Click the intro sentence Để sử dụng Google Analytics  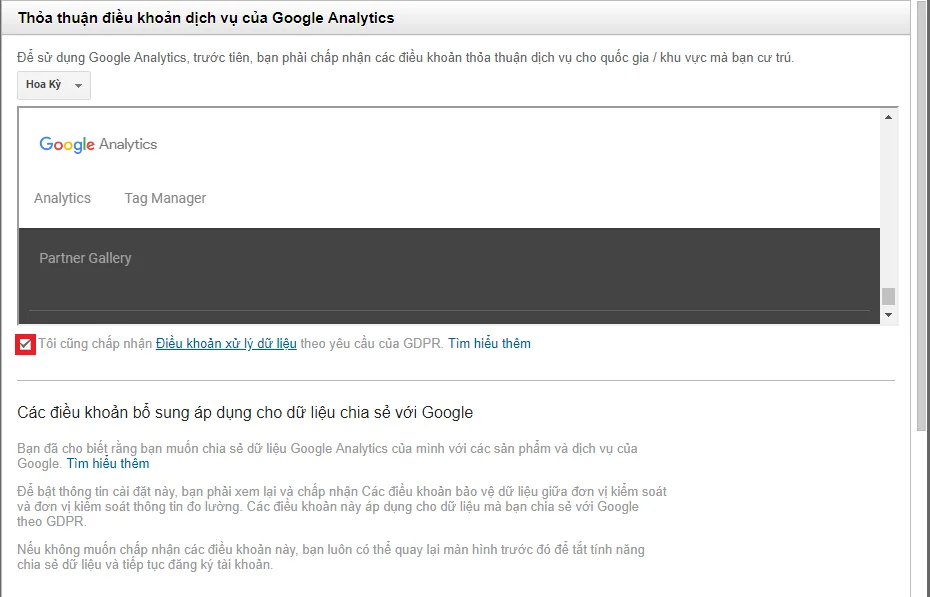coord(405,58)
